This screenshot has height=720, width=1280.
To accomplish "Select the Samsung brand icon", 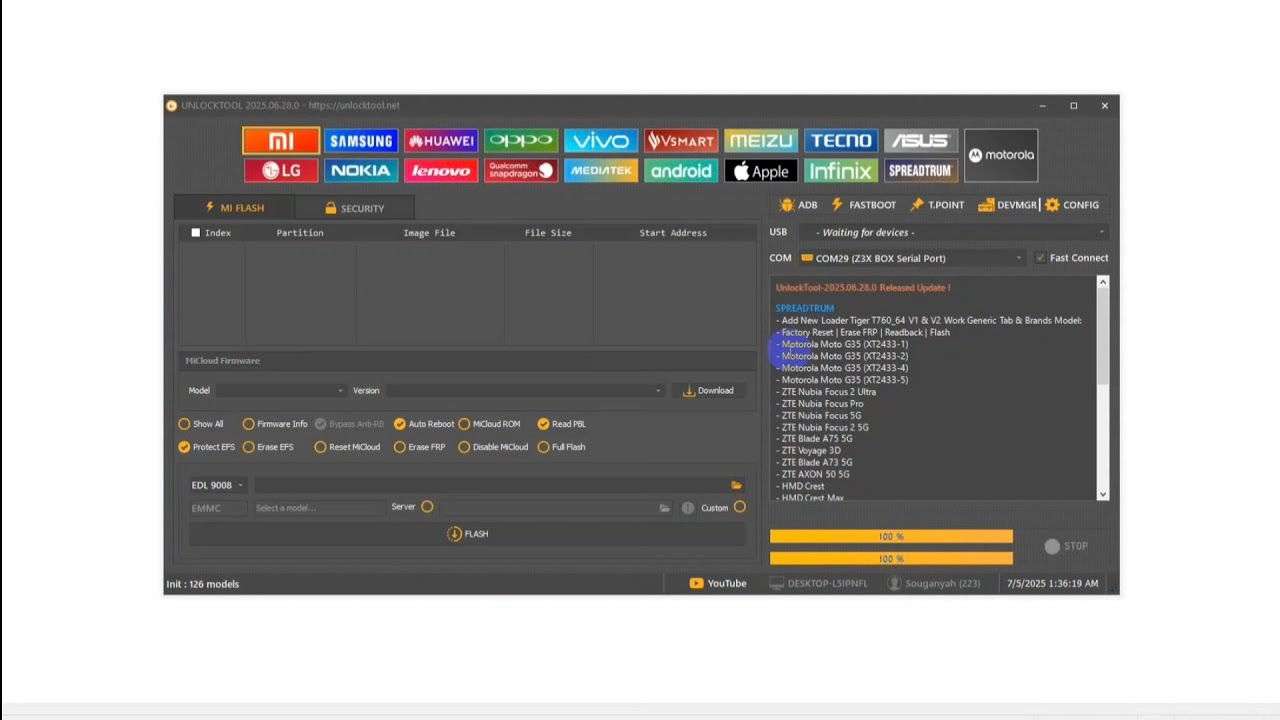I will click(x=361, y=141).
